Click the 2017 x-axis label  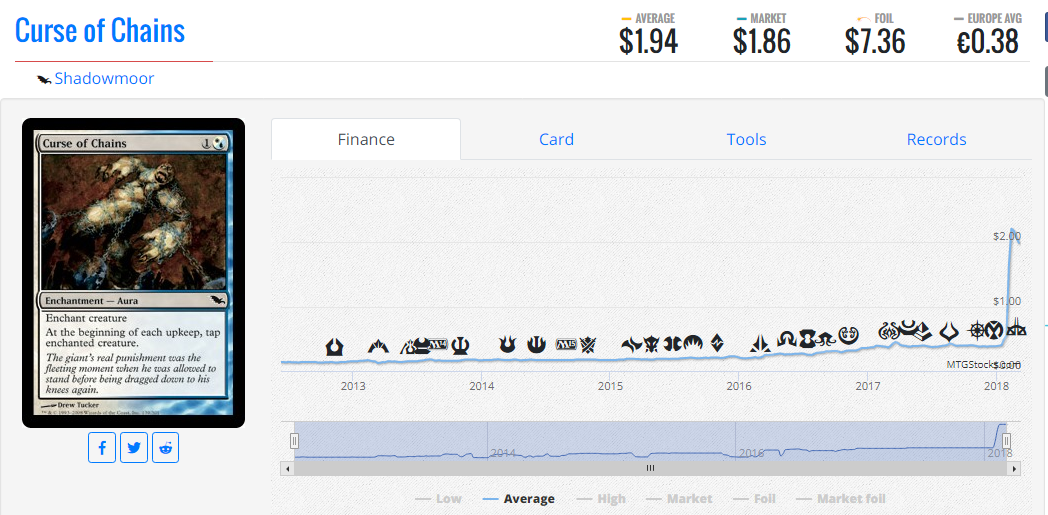click(868, 386)
